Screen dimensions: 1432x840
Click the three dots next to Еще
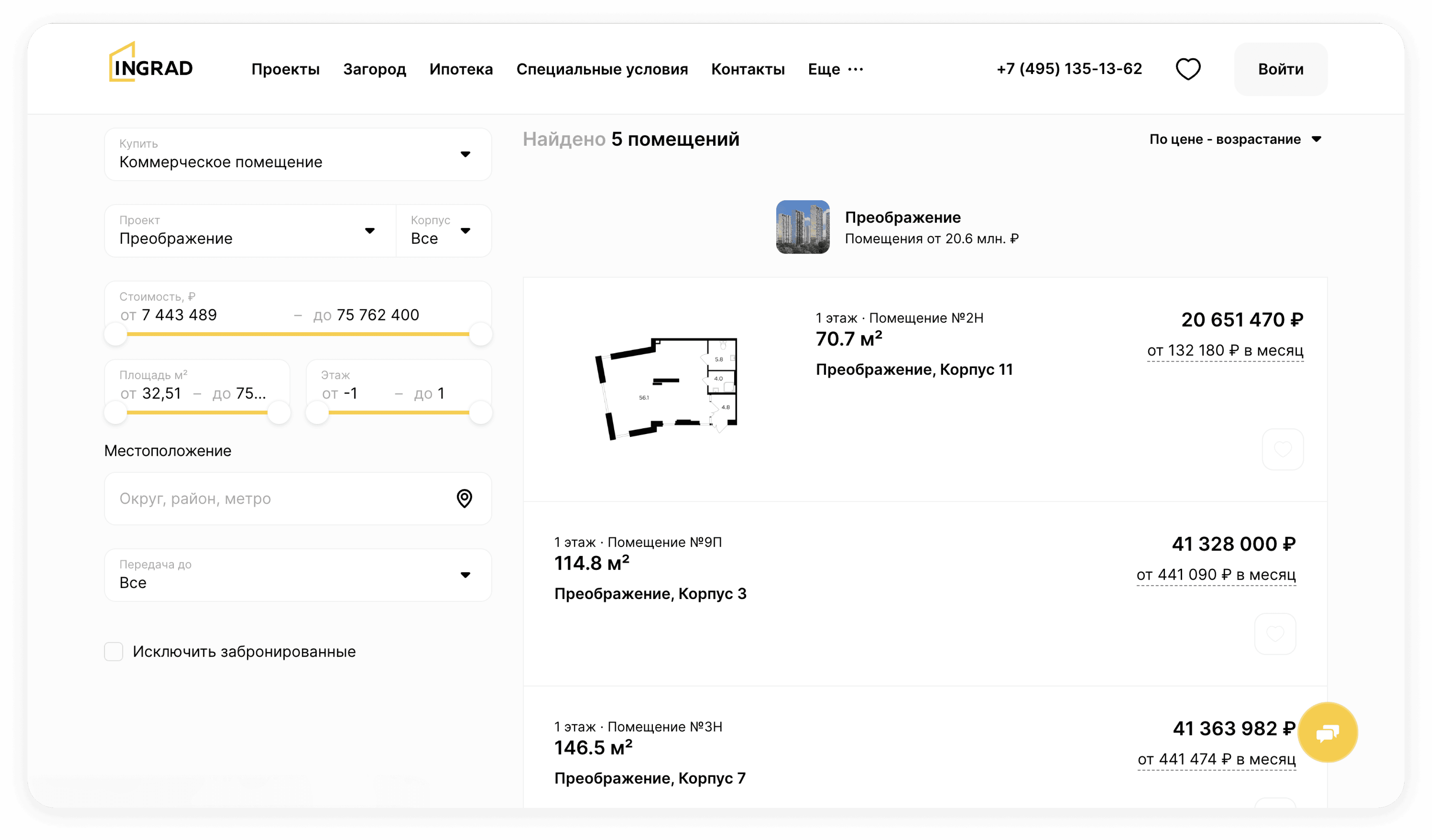[855, 69]
